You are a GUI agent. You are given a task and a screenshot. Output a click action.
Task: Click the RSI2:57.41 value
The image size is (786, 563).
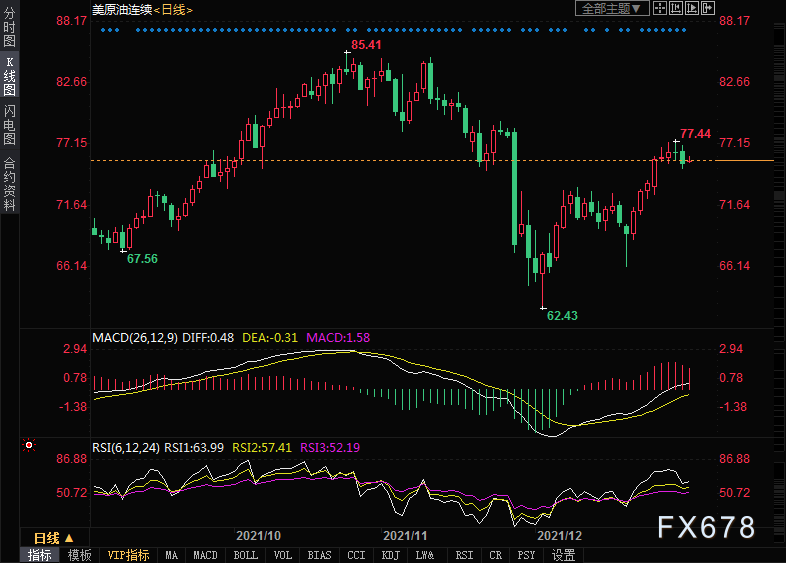262,447
